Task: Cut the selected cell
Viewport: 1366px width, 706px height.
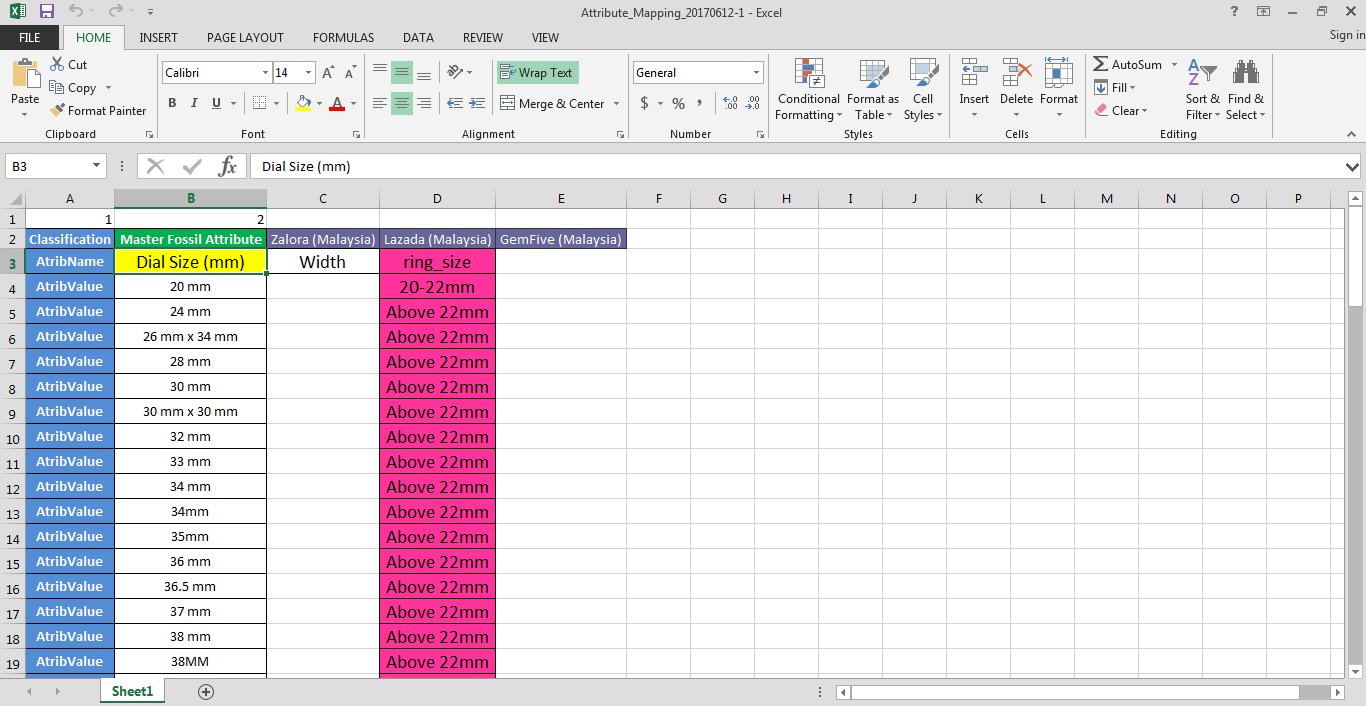Action: pos(69,64)
